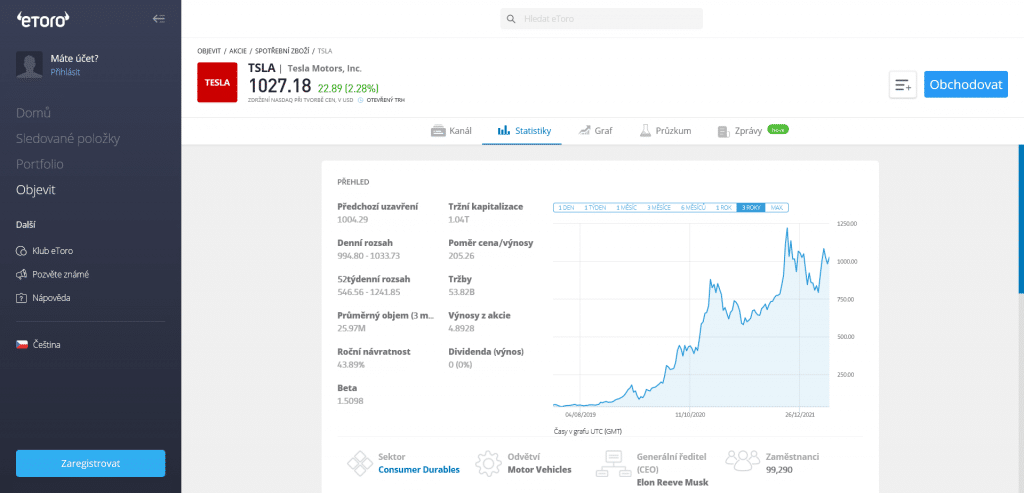
Task: Click the TSLA price chart peak
Action: tap(787, 229)
